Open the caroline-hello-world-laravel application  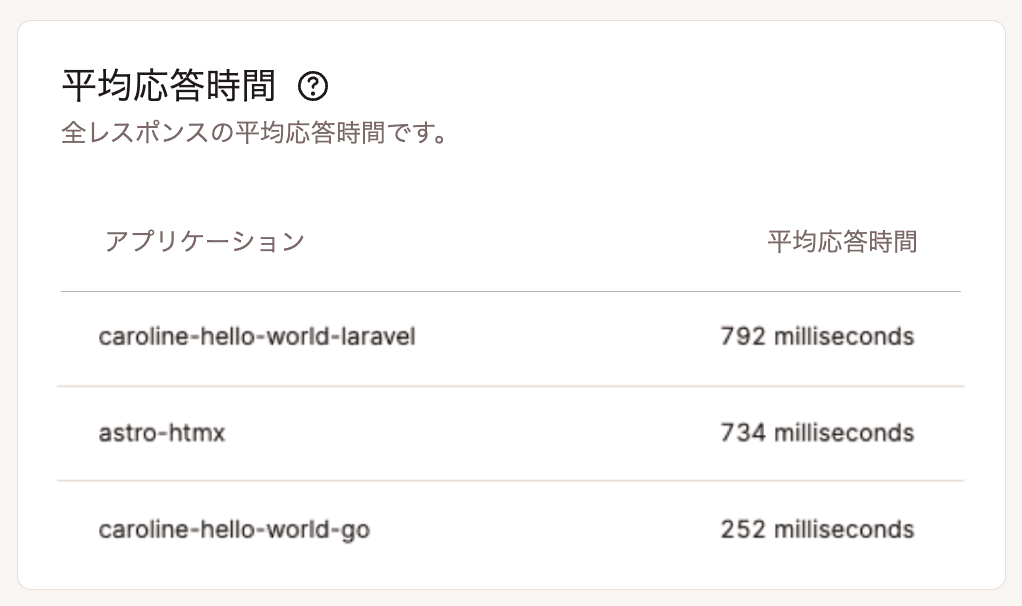257,336
